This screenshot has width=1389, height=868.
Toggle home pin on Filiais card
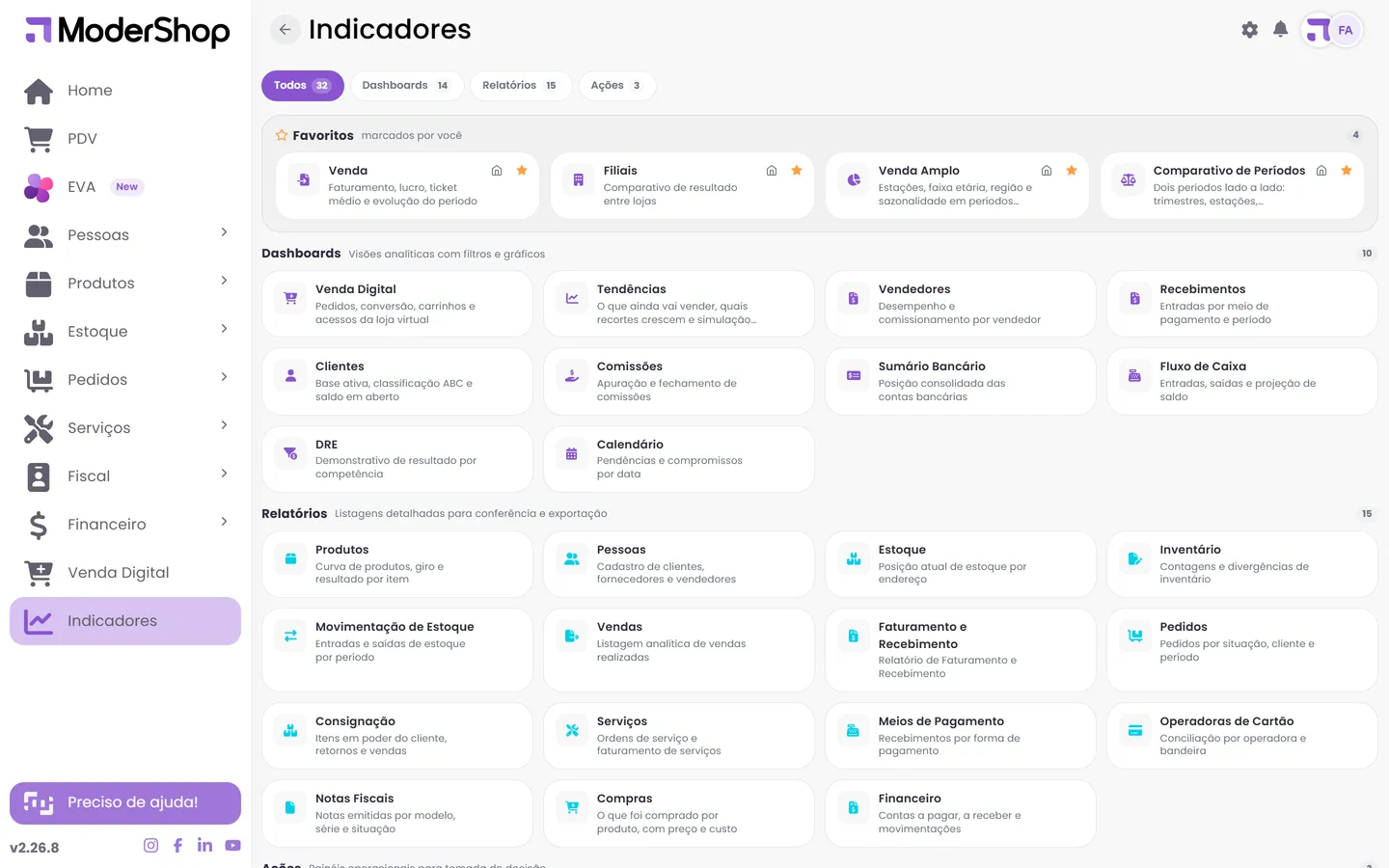point(772,171)
